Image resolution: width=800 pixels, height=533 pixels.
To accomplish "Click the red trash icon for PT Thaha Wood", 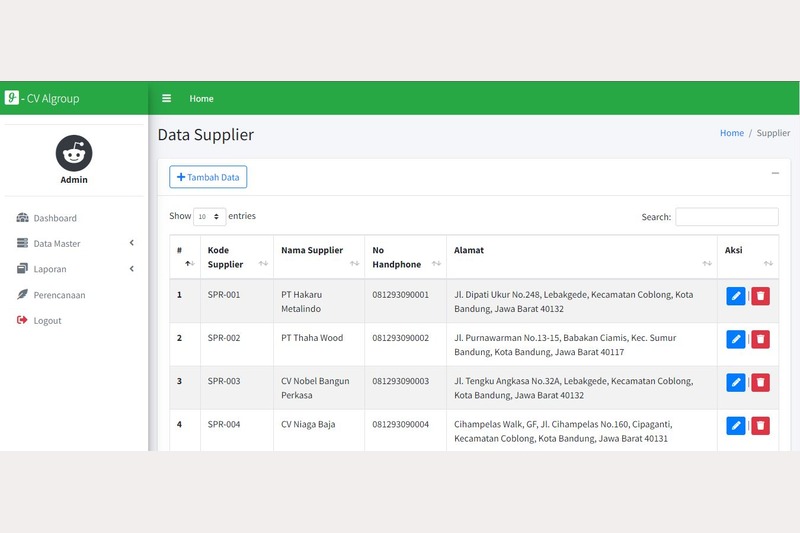I will (x=761, y=339).
